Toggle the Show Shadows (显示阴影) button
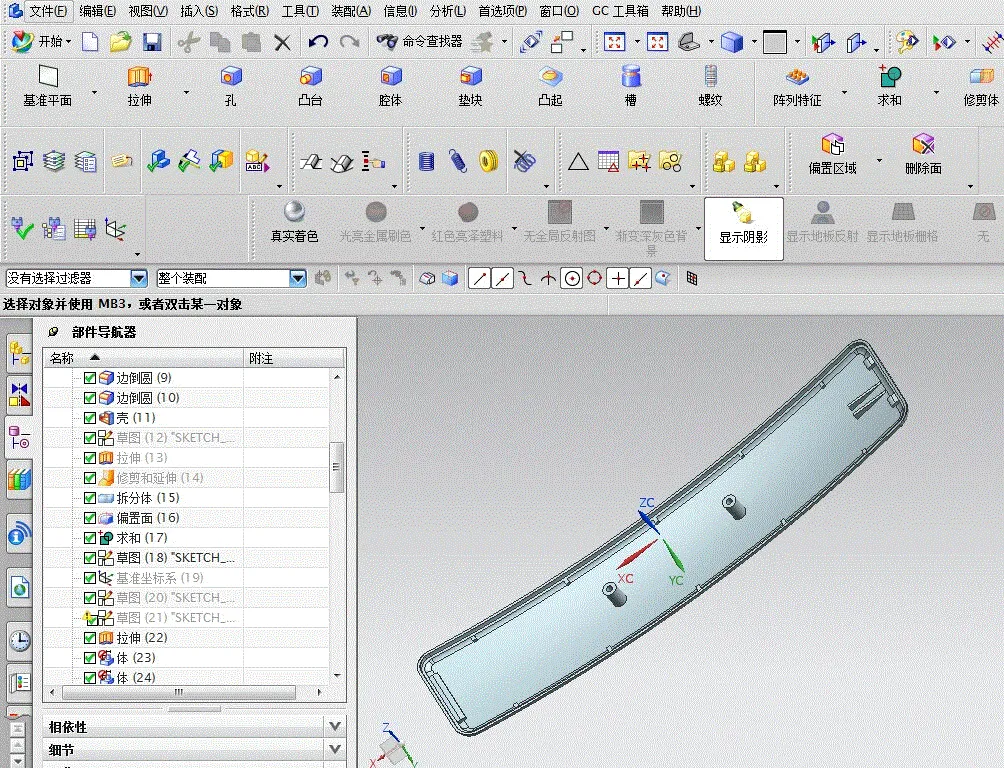Viewport: 1004px width, 768px height. (743, 229)
